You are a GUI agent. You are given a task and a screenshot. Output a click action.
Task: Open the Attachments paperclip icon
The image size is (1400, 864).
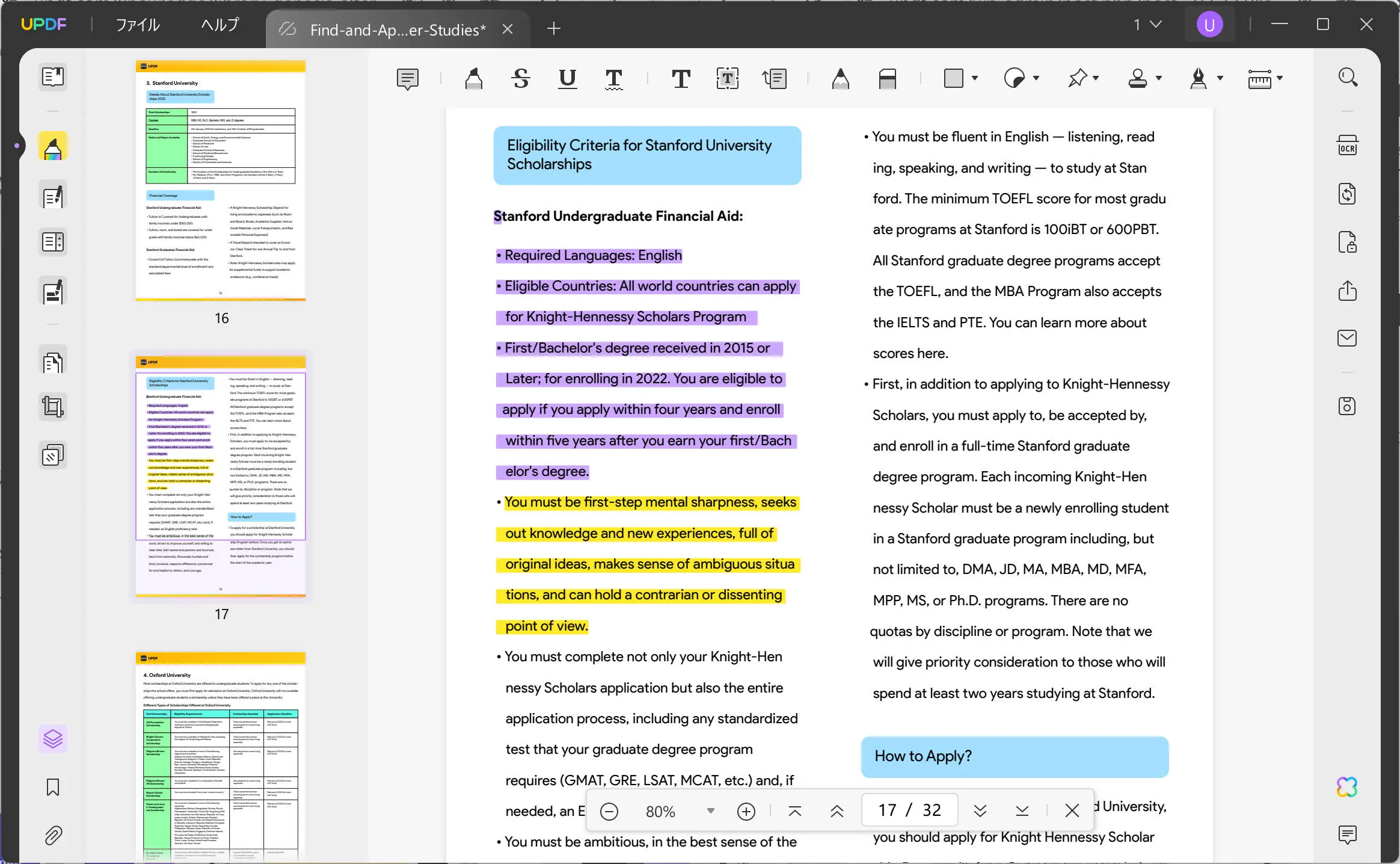(53, 835)
